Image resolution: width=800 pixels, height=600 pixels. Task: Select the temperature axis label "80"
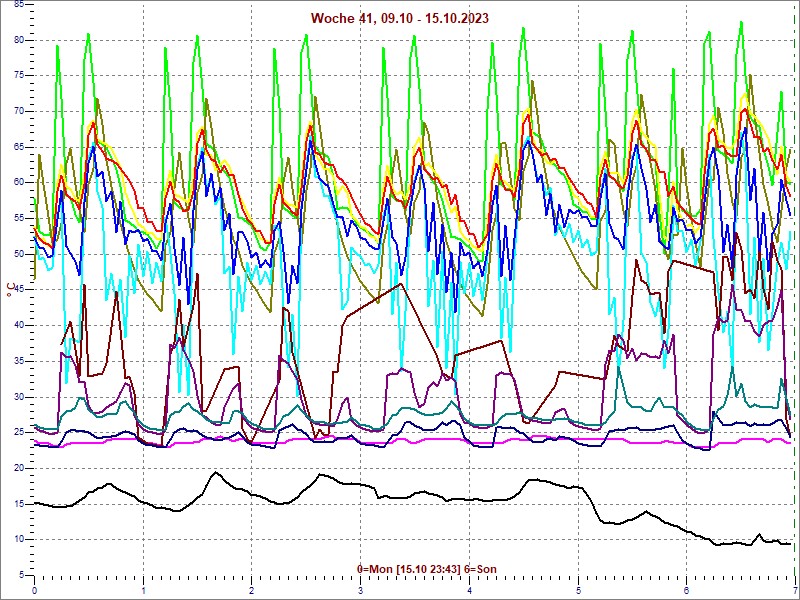(x=18, y=40)
